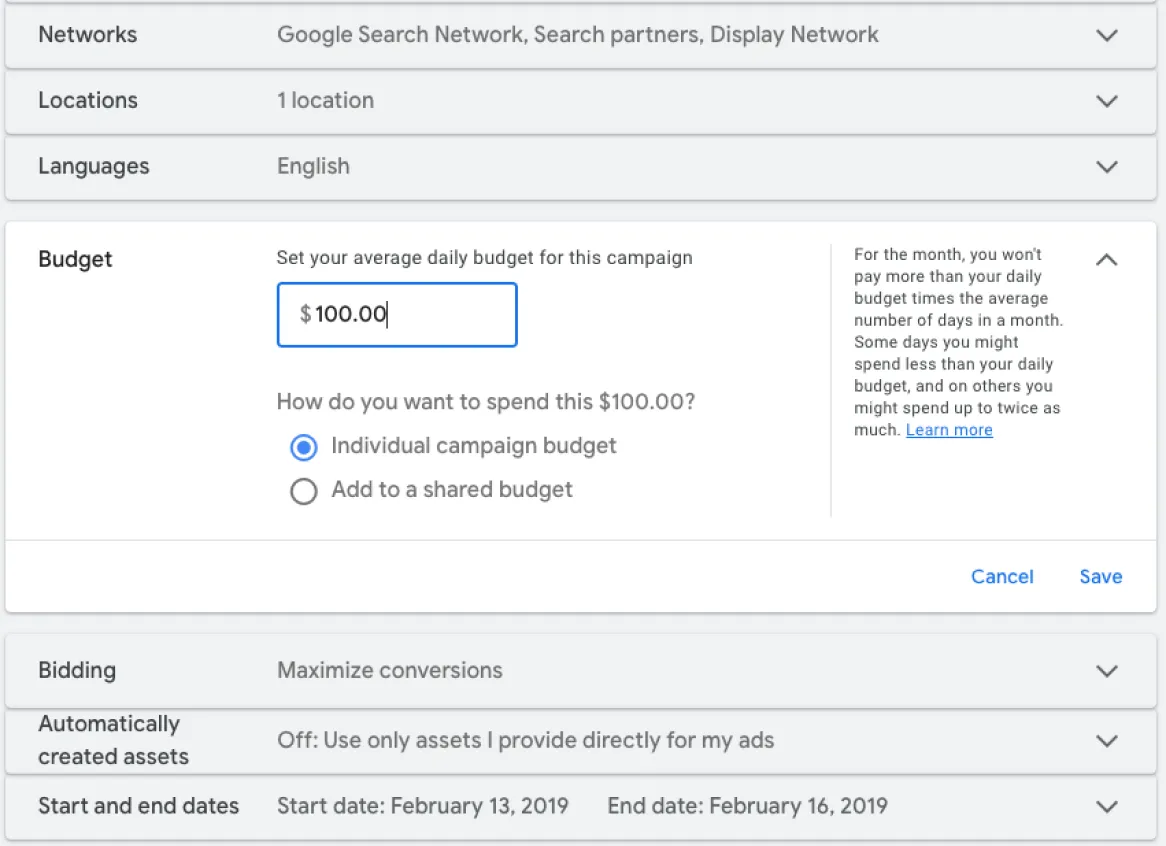The image size is (1166, 846).
Task: Expand Automatically created assets chevron
Action: 1107,740
